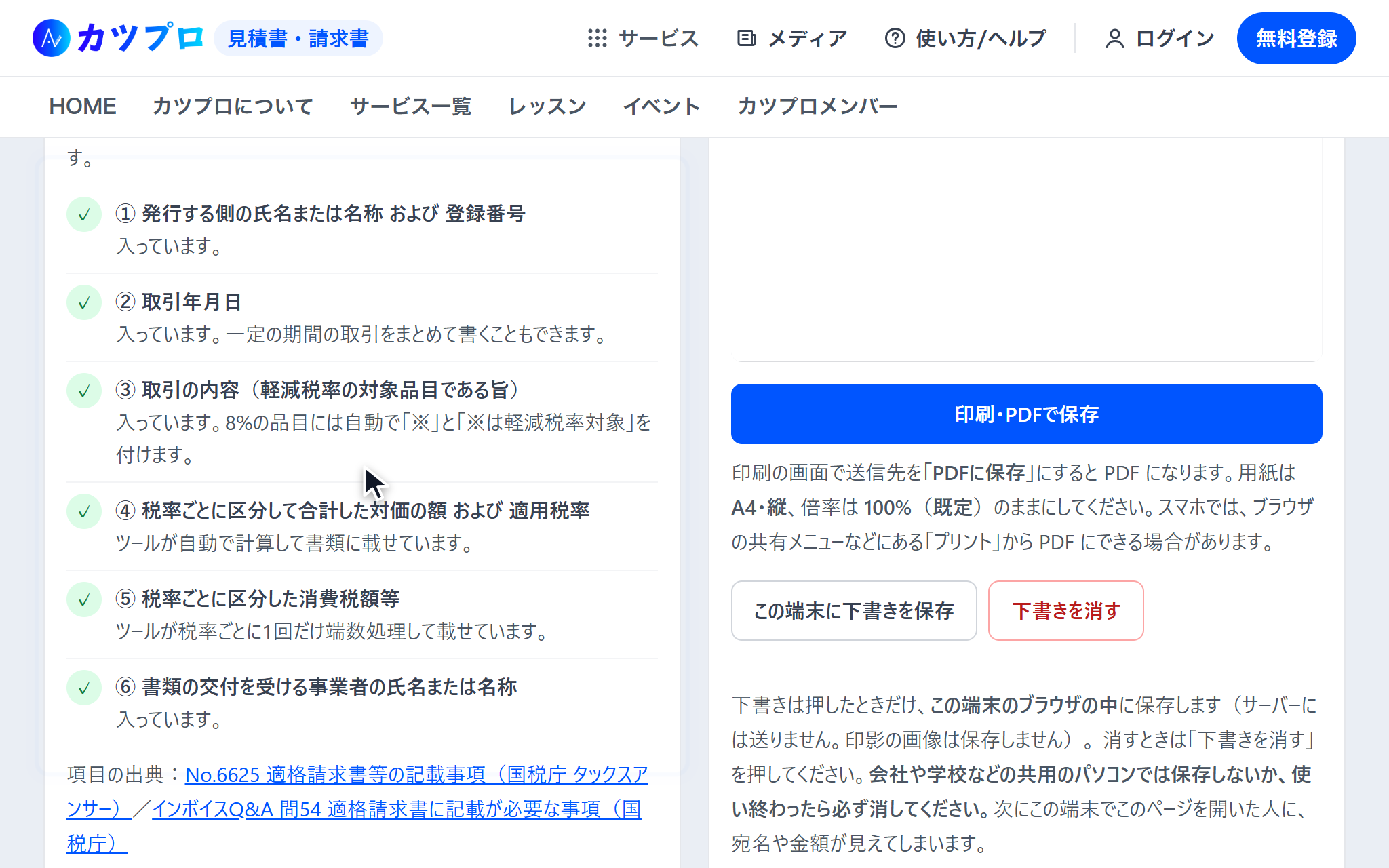The image size is (1389, 868).
Task: Open カツプロメンバー navigation item
Action: 817,106
